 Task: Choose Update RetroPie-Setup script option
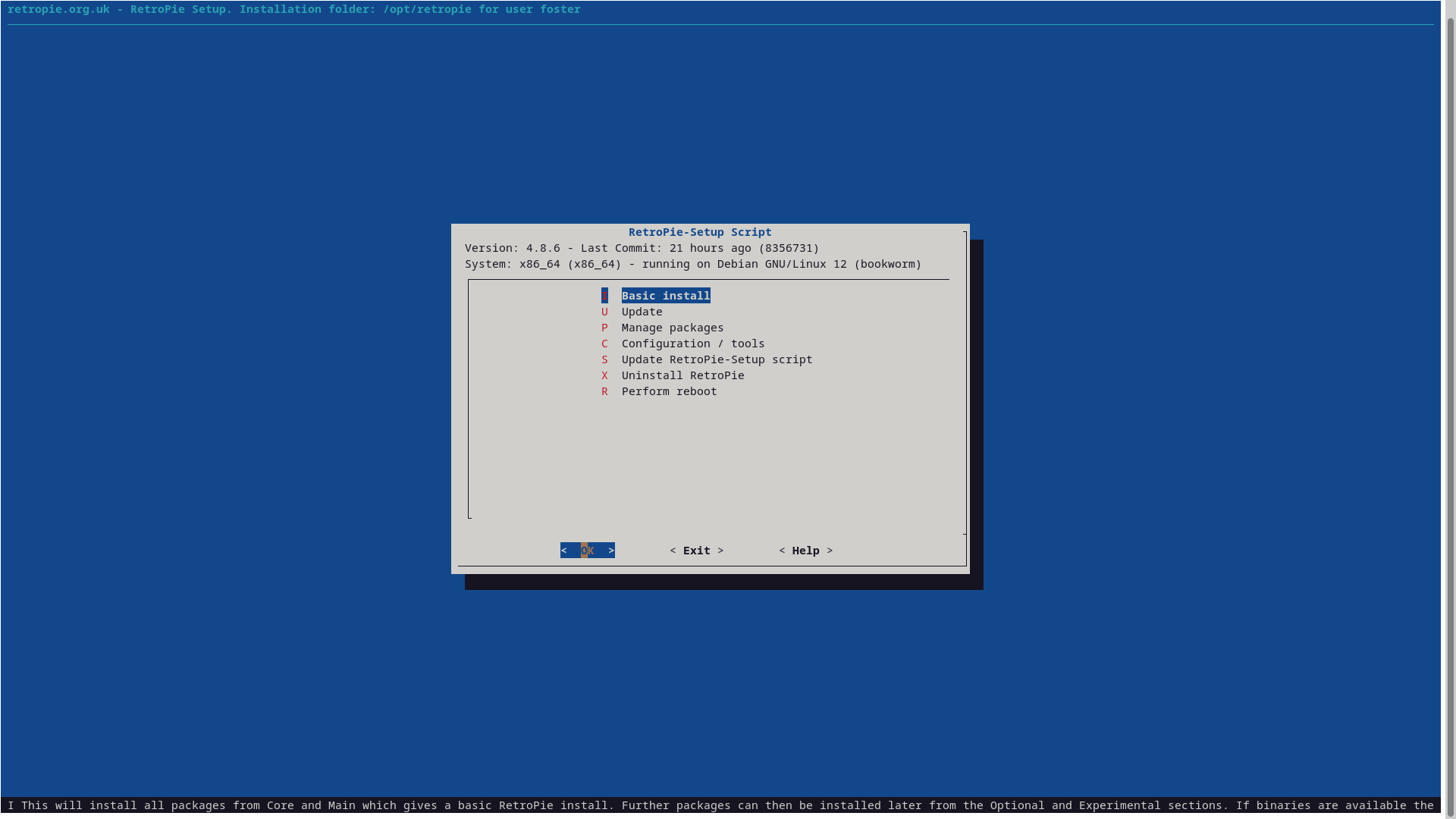pos(717,359)
